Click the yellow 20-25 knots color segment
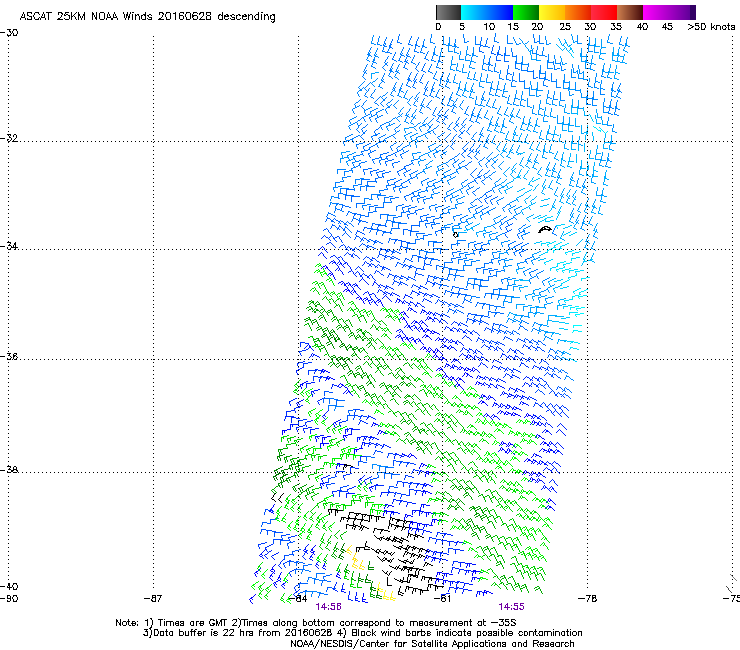Screen dimensions: 740x650 [x=552, y=12]
